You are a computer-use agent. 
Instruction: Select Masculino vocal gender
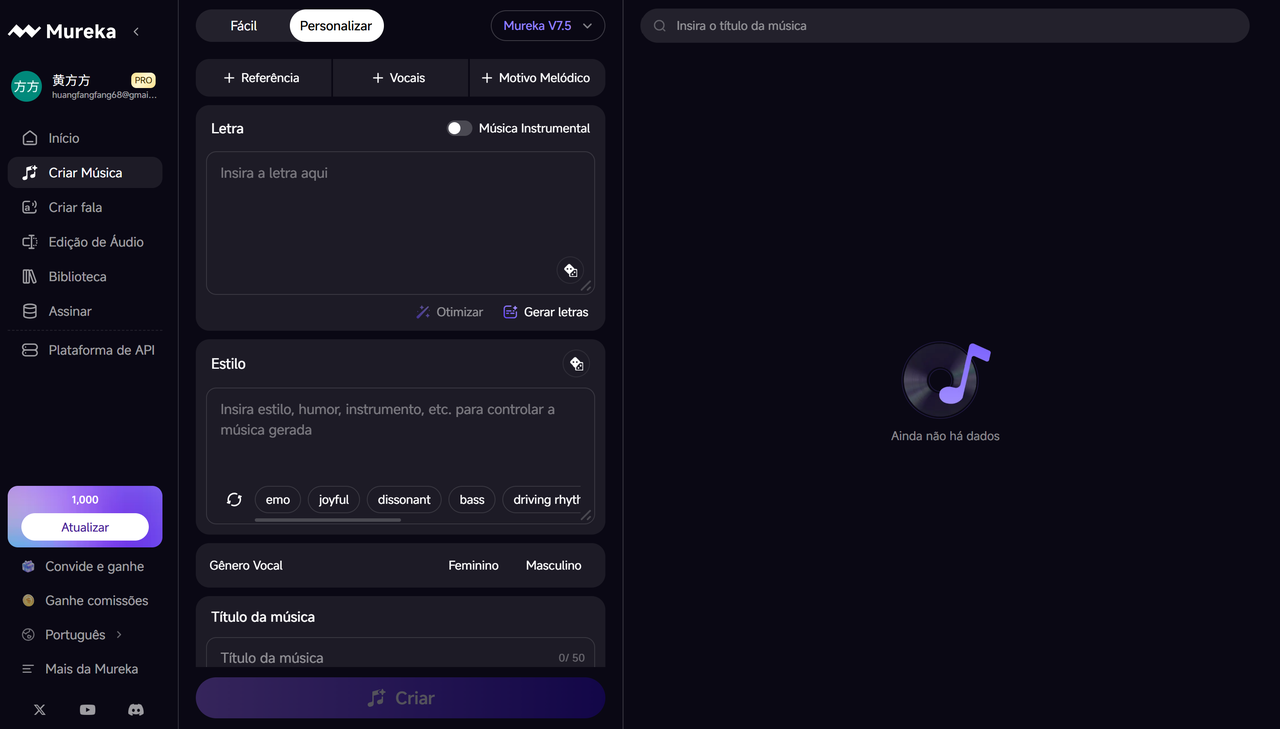(553, 565)
